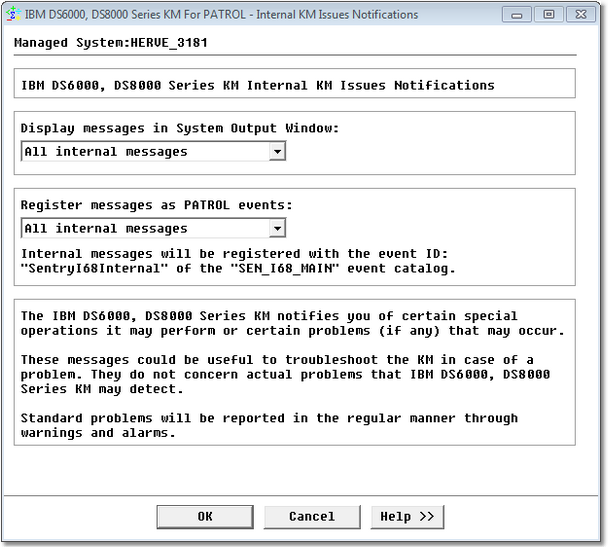The height and width of the screenshot is (549, 608).
Task: Click the text field of Display messages combo box
Action: [144, 152]
